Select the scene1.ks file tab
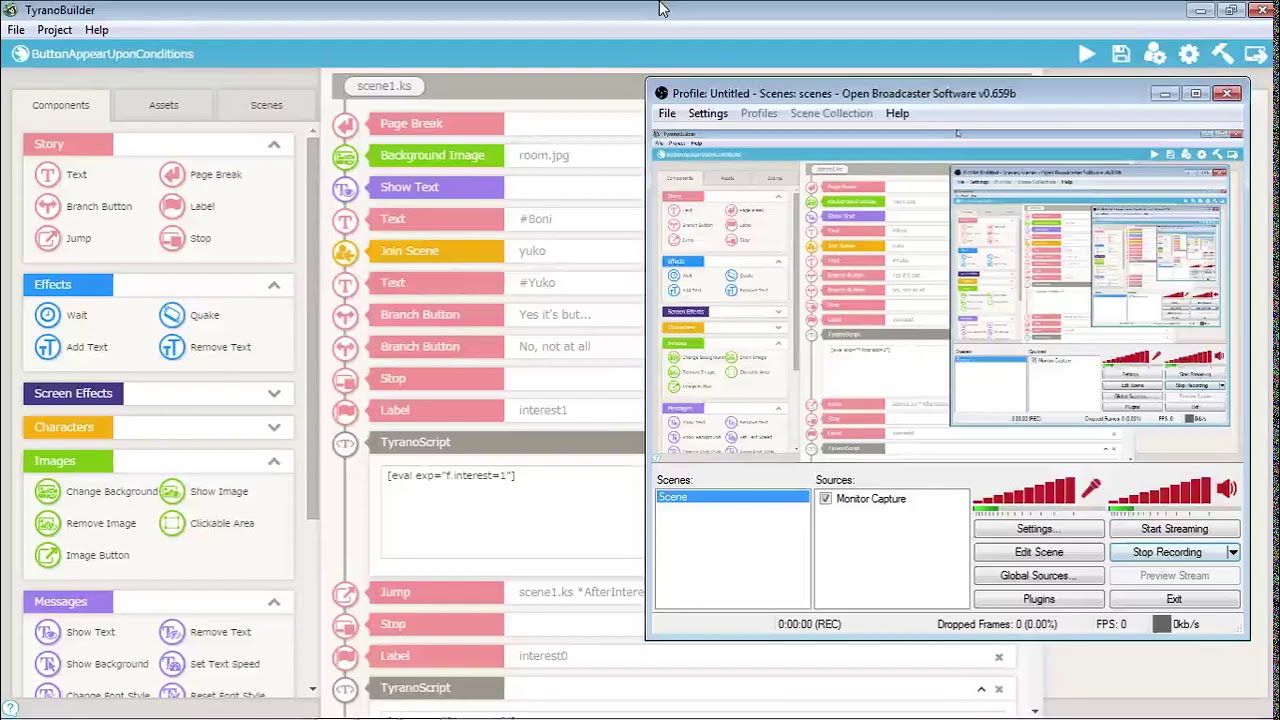 385,86
